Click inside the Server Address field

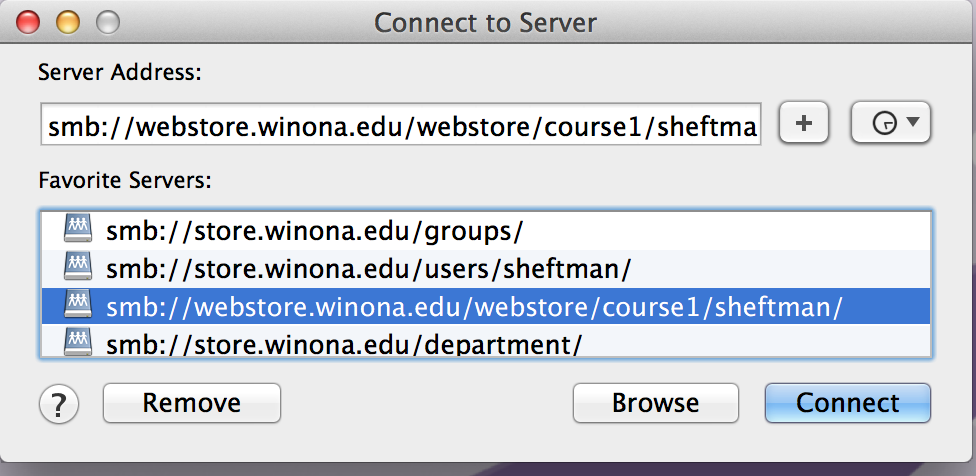pyautogui.click(x=400, y=125)
